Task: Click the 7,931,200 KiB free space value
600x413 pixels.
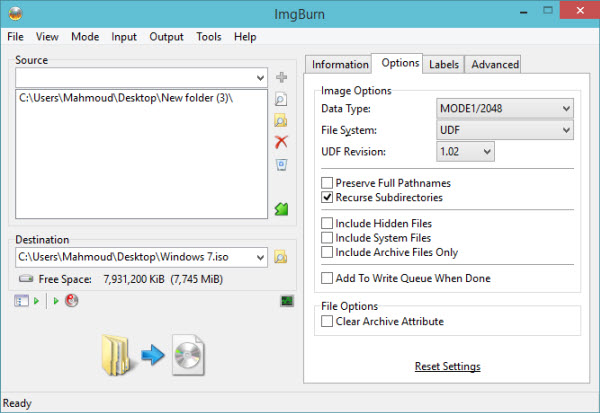Action: (134, 279)
